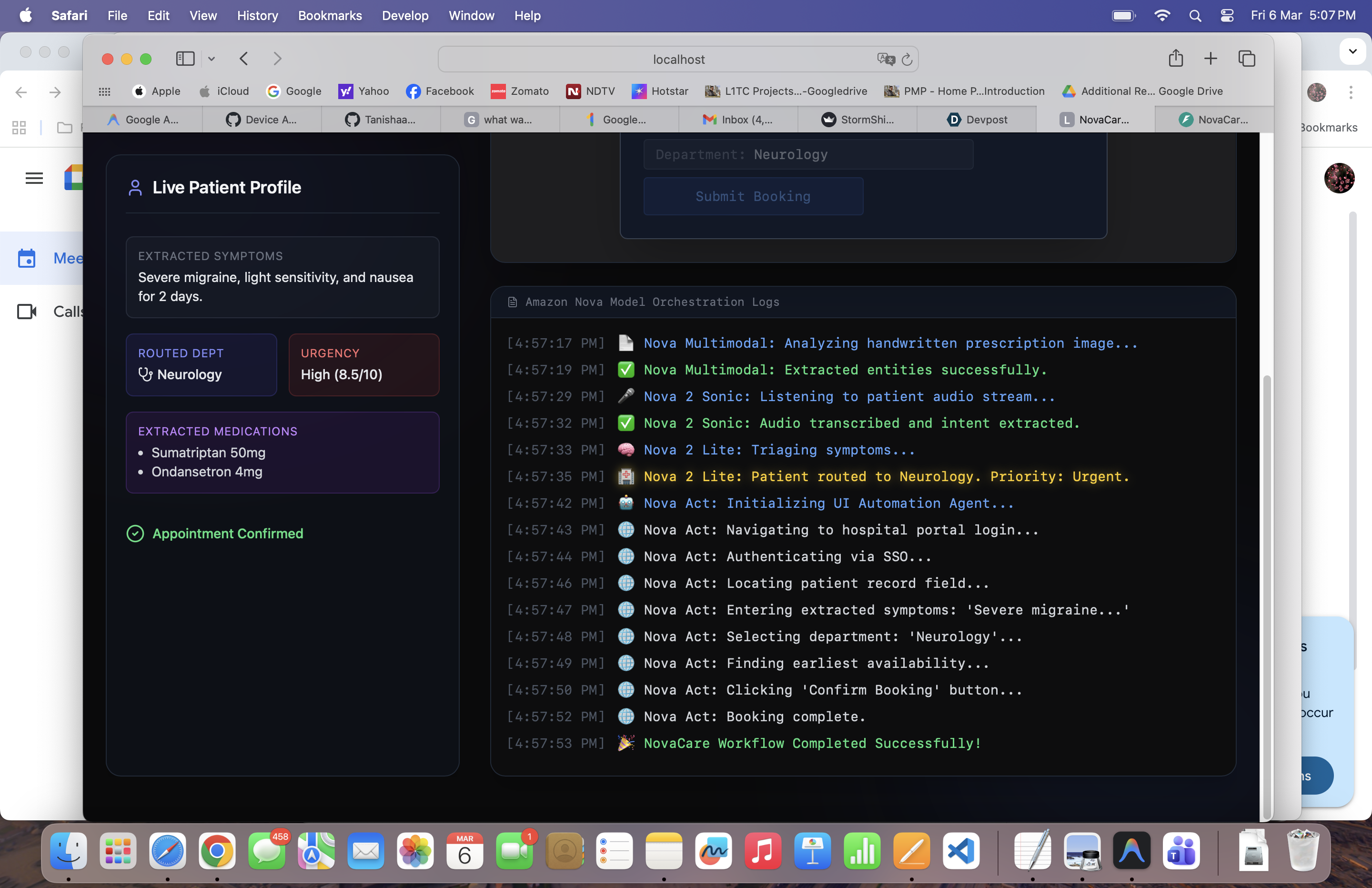Image resolution: width=1372 pixels, height=888 pixels.
Task: Click the localhost address field
Action: (678, 60)
